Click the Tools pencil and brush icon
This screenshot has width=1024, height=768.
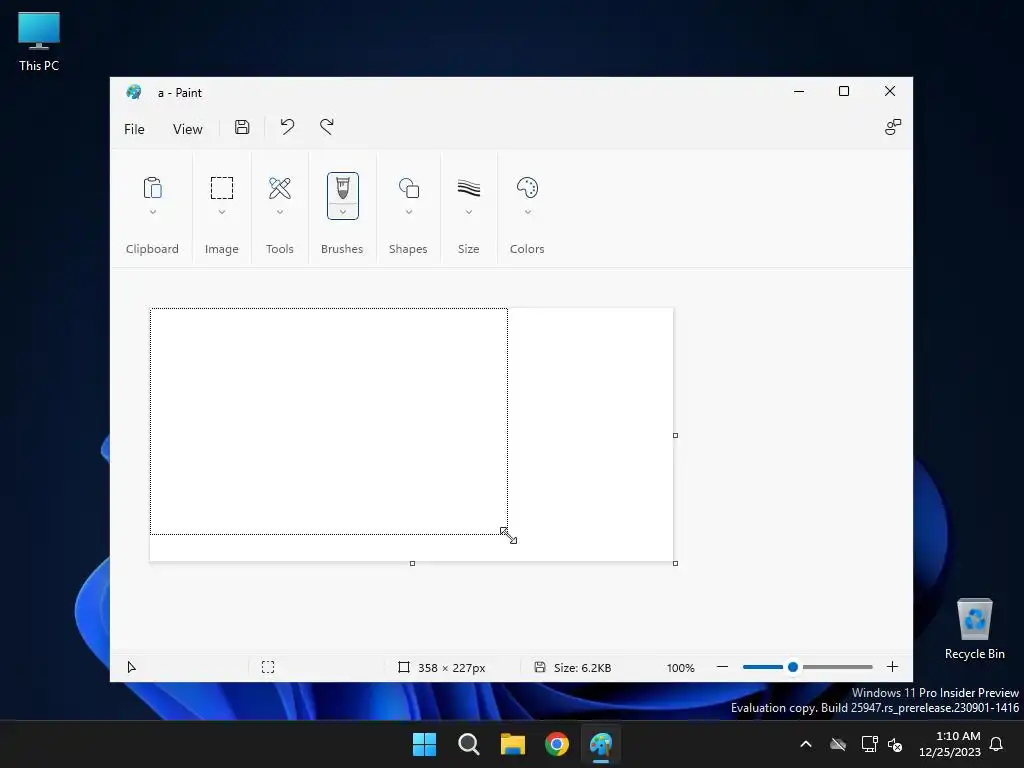[280, 188]
